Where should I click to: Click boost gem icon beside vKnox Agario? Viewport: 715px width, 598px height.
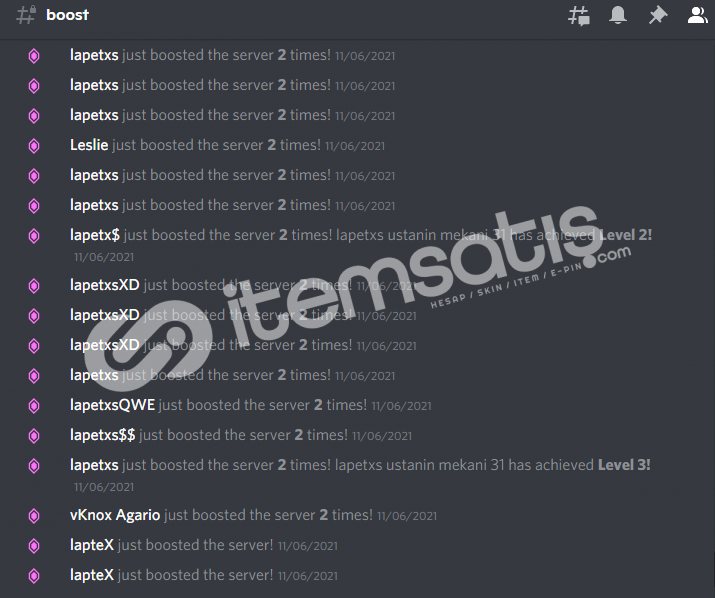(34, 516)
